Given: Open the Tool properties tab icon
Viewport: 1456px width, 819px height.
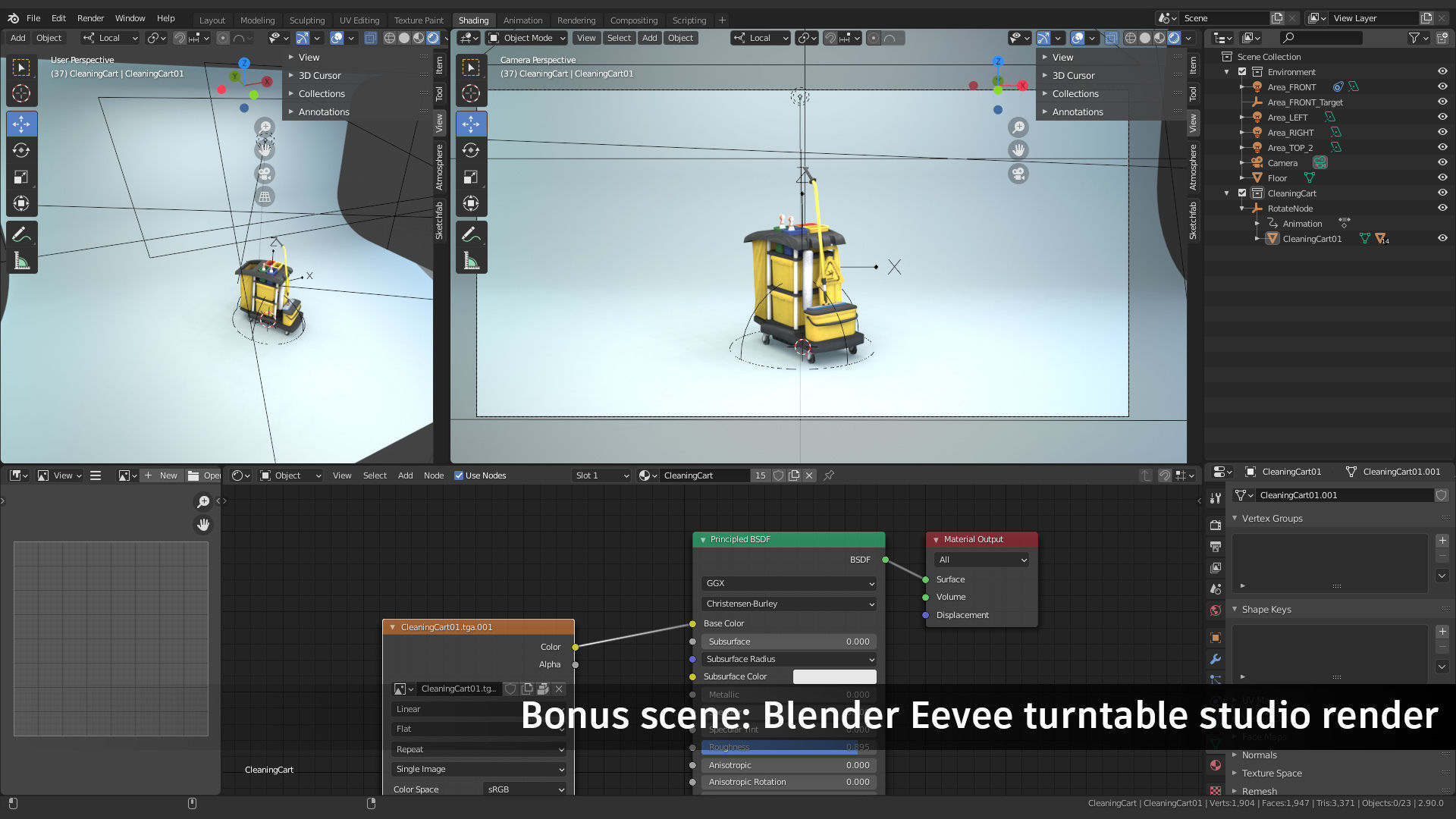Looking at the screenshot, I should point(1216,498).
